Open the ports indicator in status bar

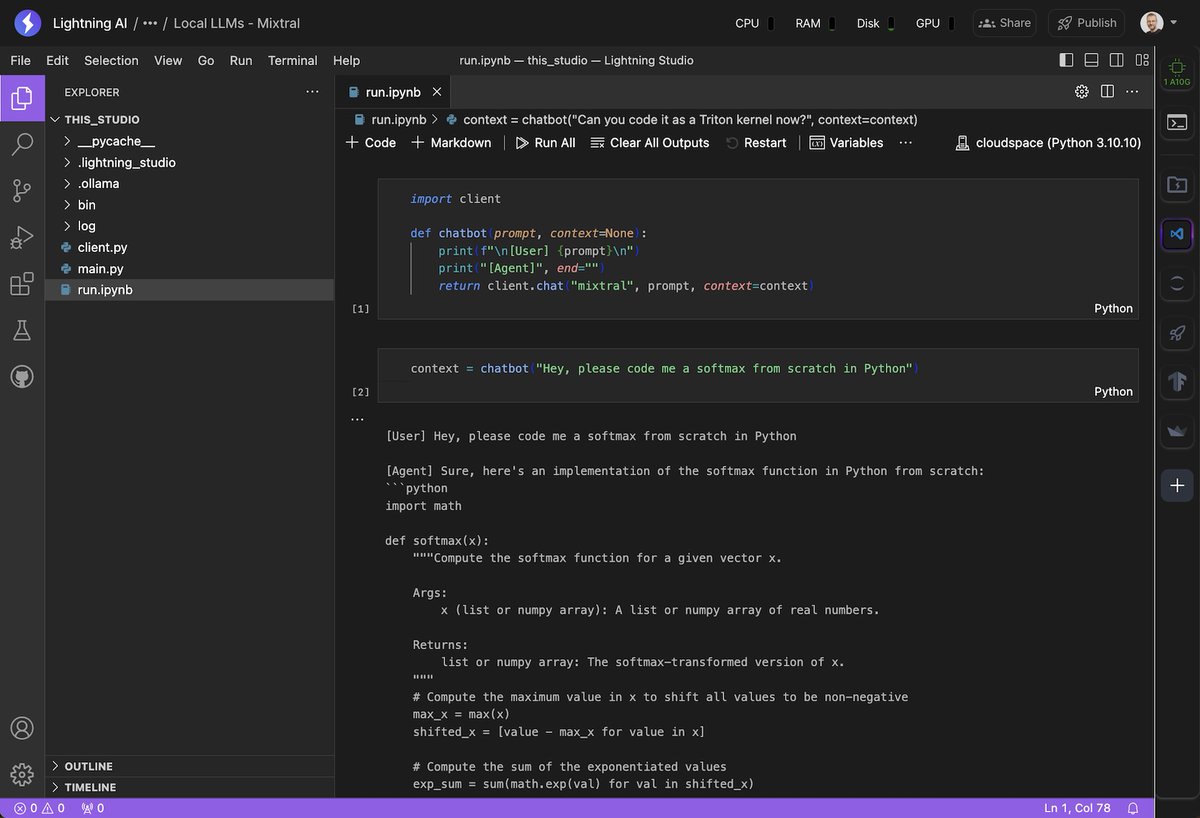93,808
